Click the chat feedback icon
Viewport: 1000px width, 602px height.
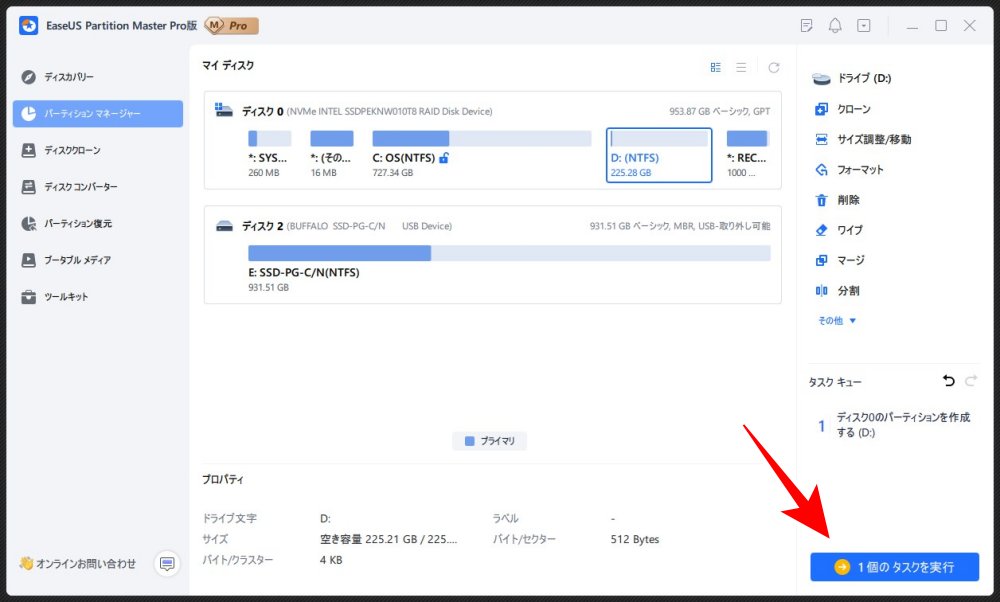(x=167, y=564)
